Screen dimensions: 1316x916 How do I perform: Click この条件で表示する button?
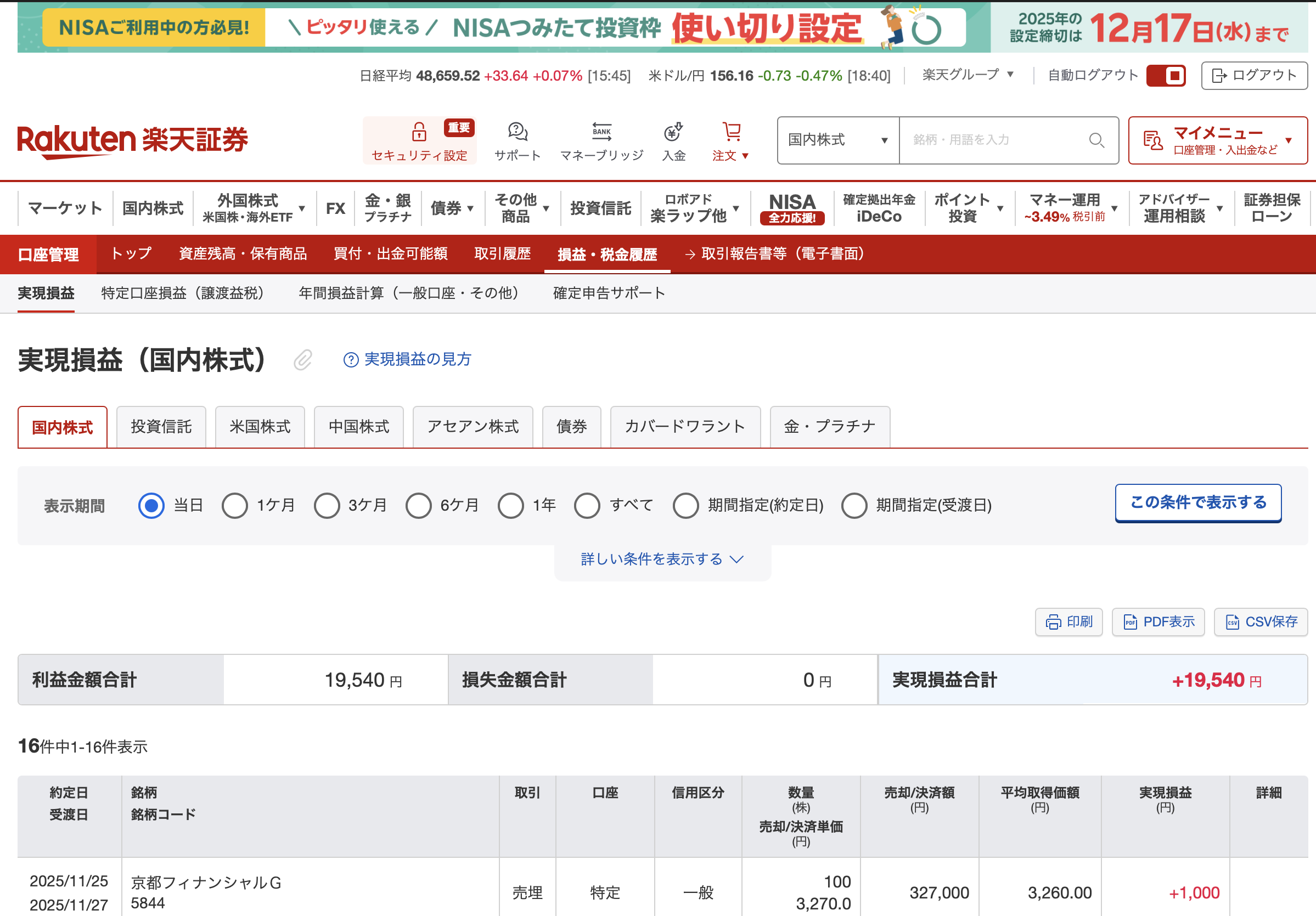[x=1197, y=502]
